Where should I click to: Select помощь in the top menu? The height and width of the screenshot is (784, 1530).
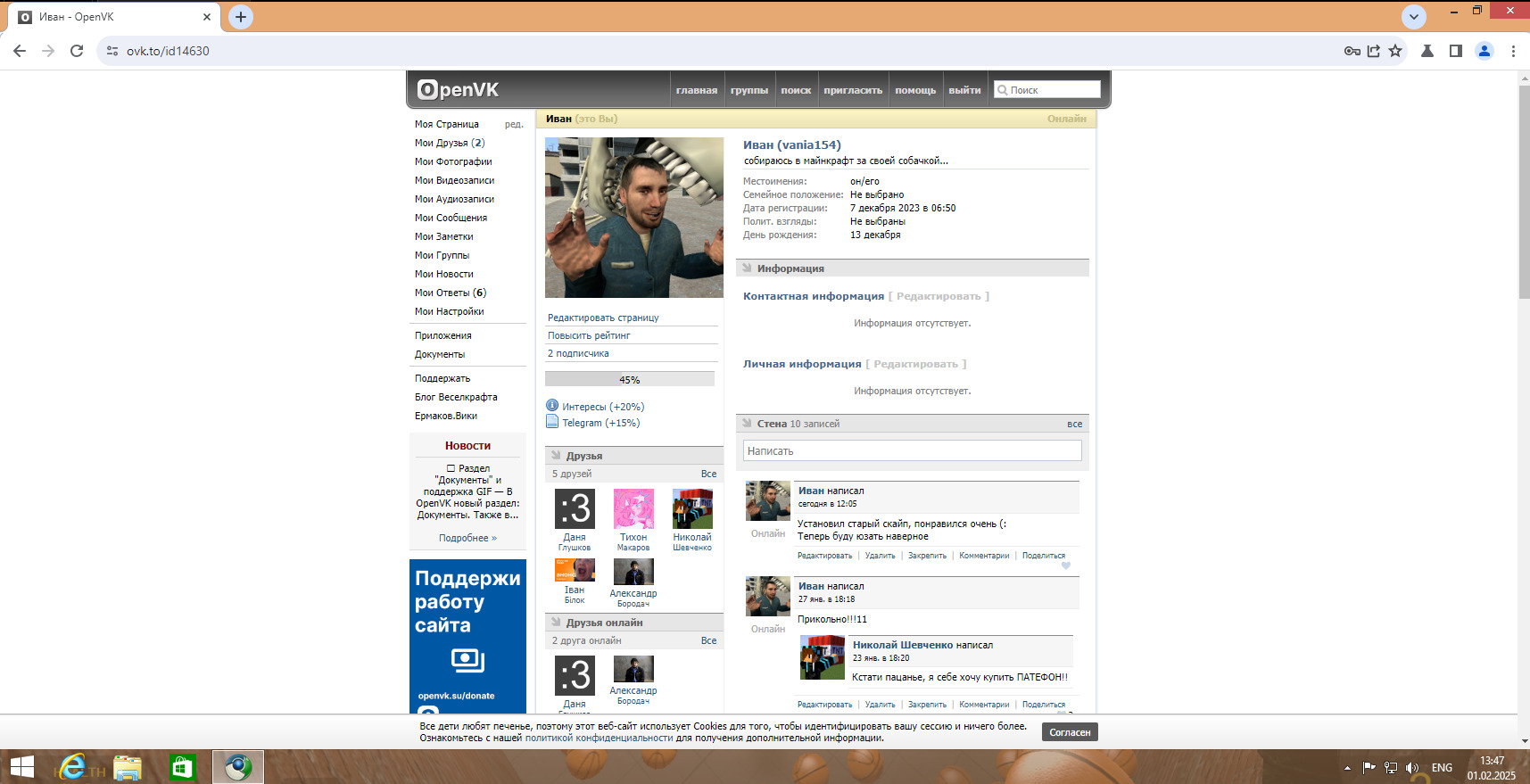tap(915, 90)
